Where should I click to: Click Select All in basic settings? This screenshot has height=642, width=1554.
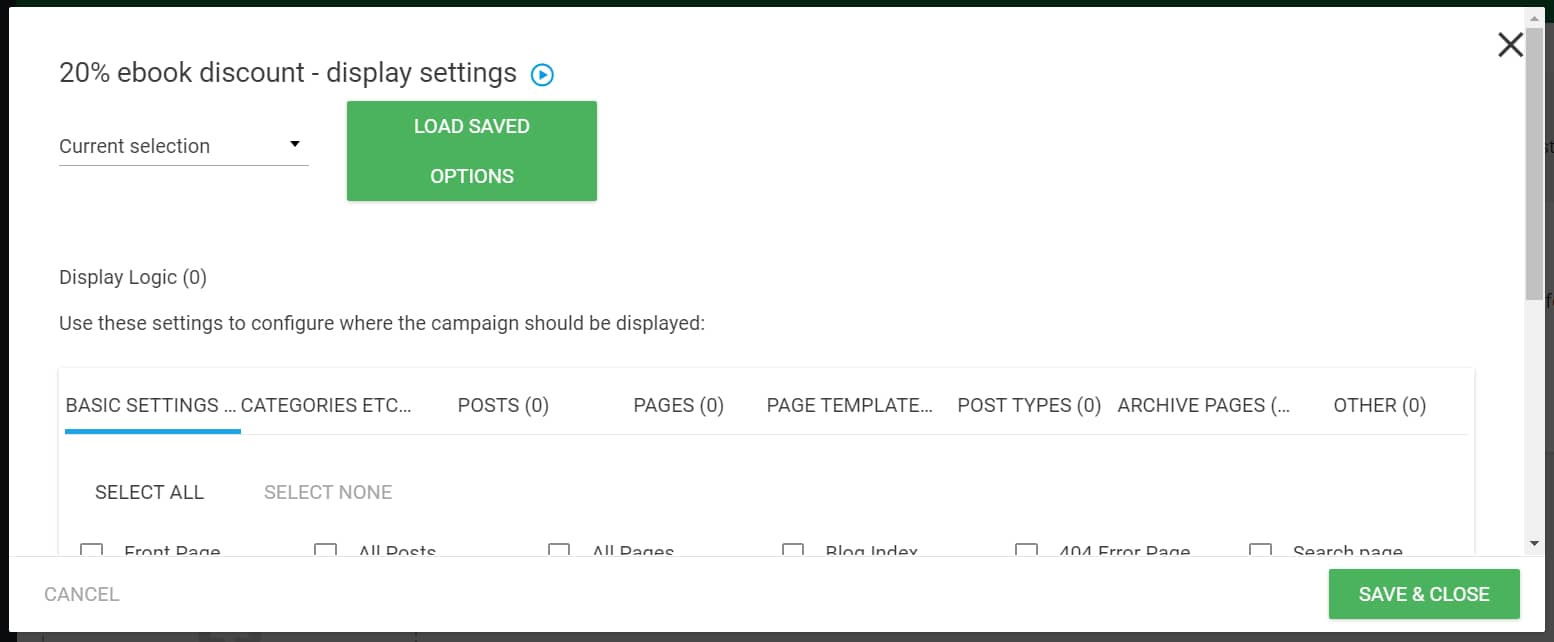point(149,492)
